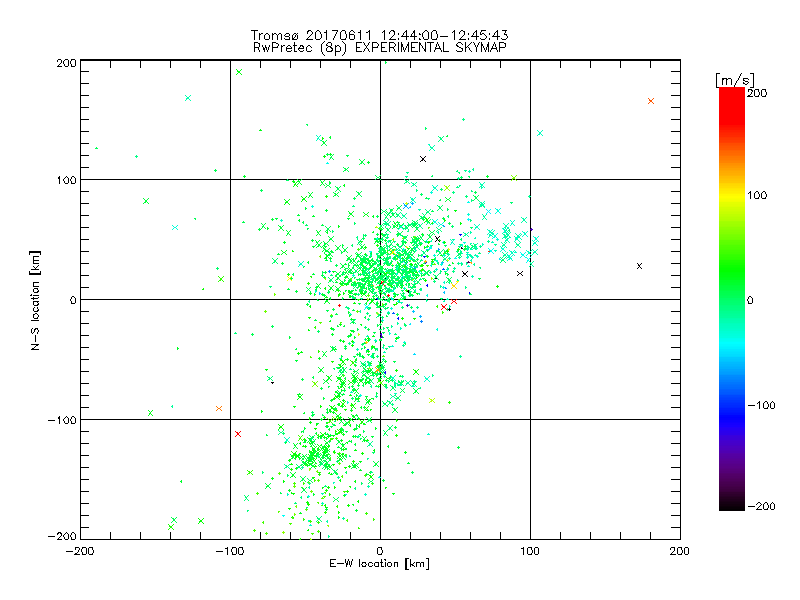The width and height of the screenshot is (800, 600).
Task: Click the green X marker near E-W -153, N-S -95
Action: click(151, 413)
